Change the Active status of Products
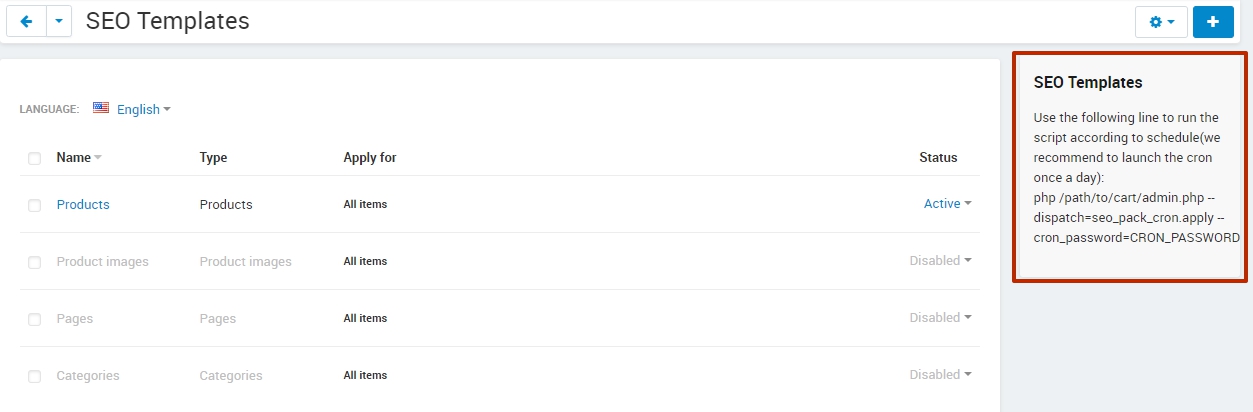 point(948,203)
